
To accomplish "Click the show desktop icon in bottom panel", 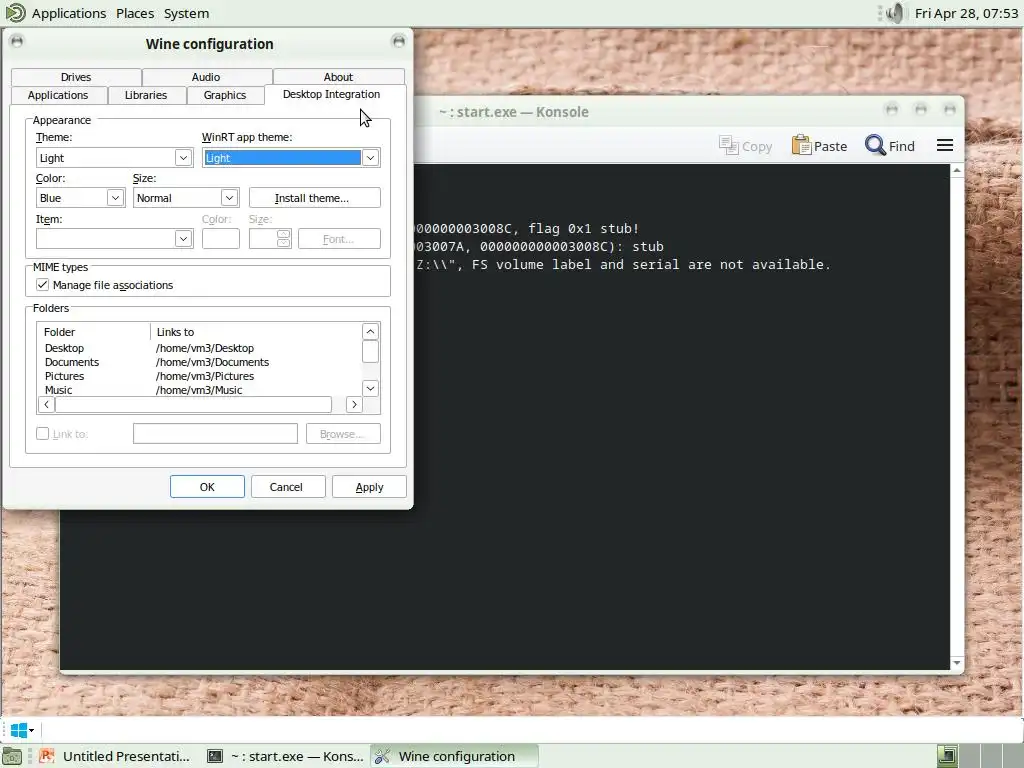I will point(12,756).
